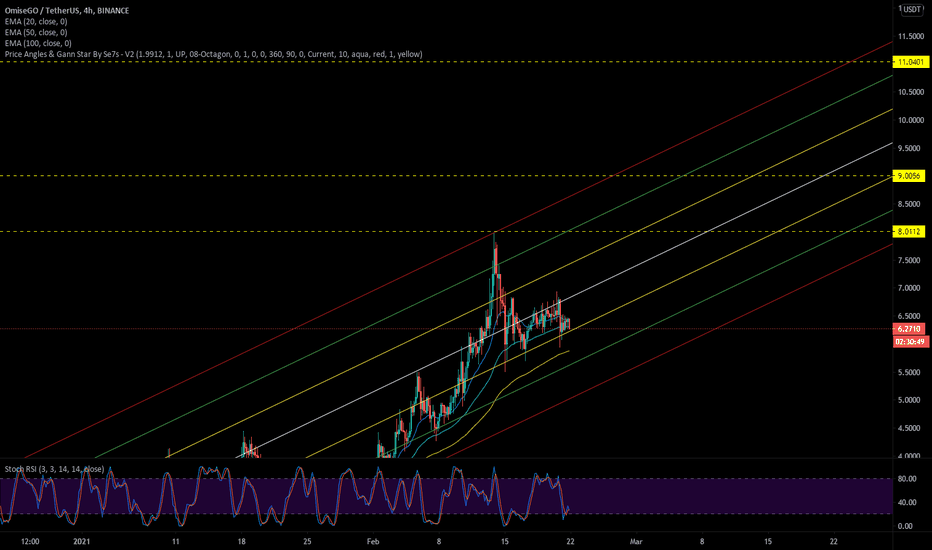Viewport: 932px width, 550px height.
Task: Click the 12:00 label on time axis
Action: coord(30,542)
